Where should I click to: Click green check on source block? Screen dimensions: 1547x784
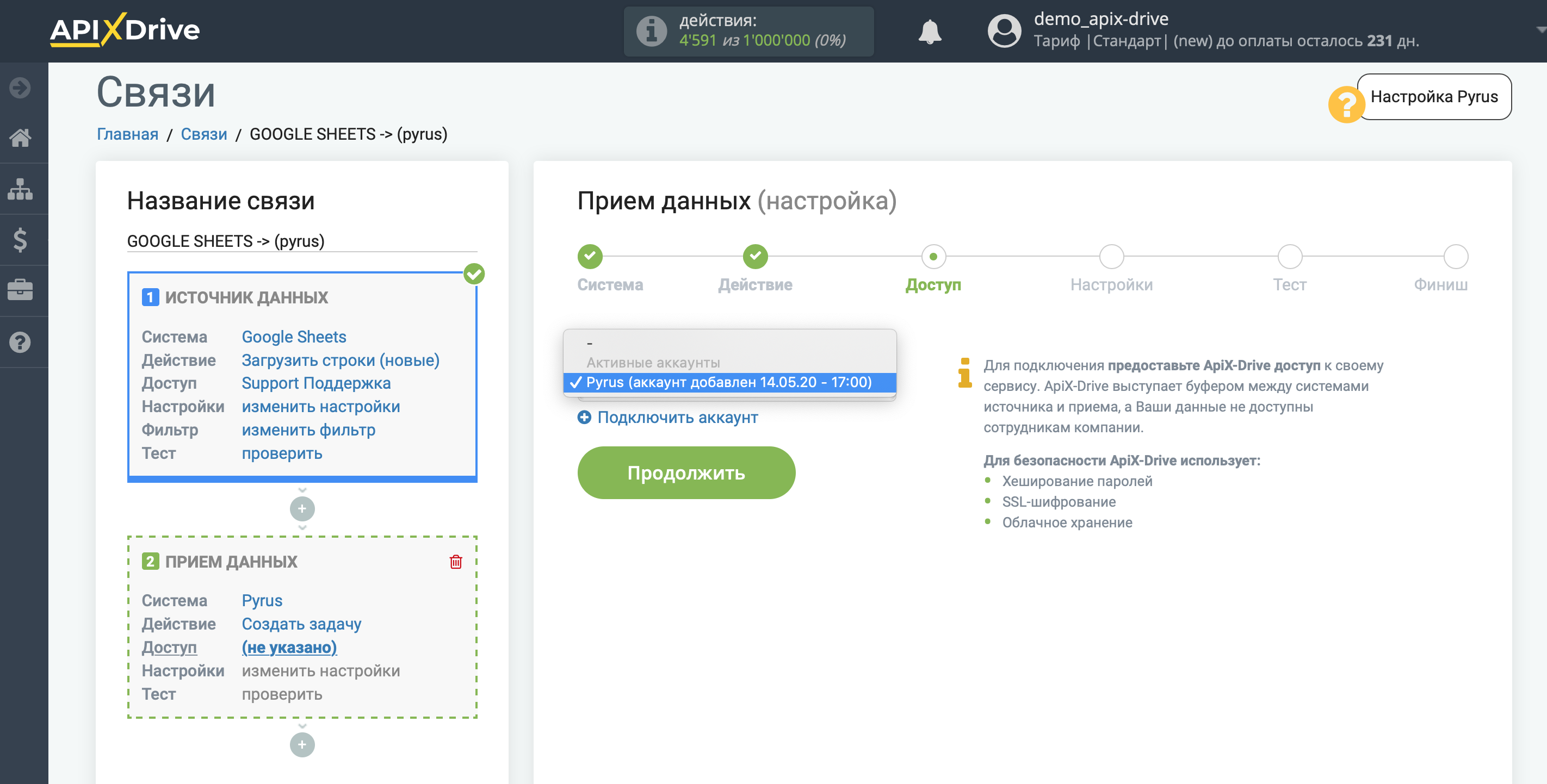(474, 275)
